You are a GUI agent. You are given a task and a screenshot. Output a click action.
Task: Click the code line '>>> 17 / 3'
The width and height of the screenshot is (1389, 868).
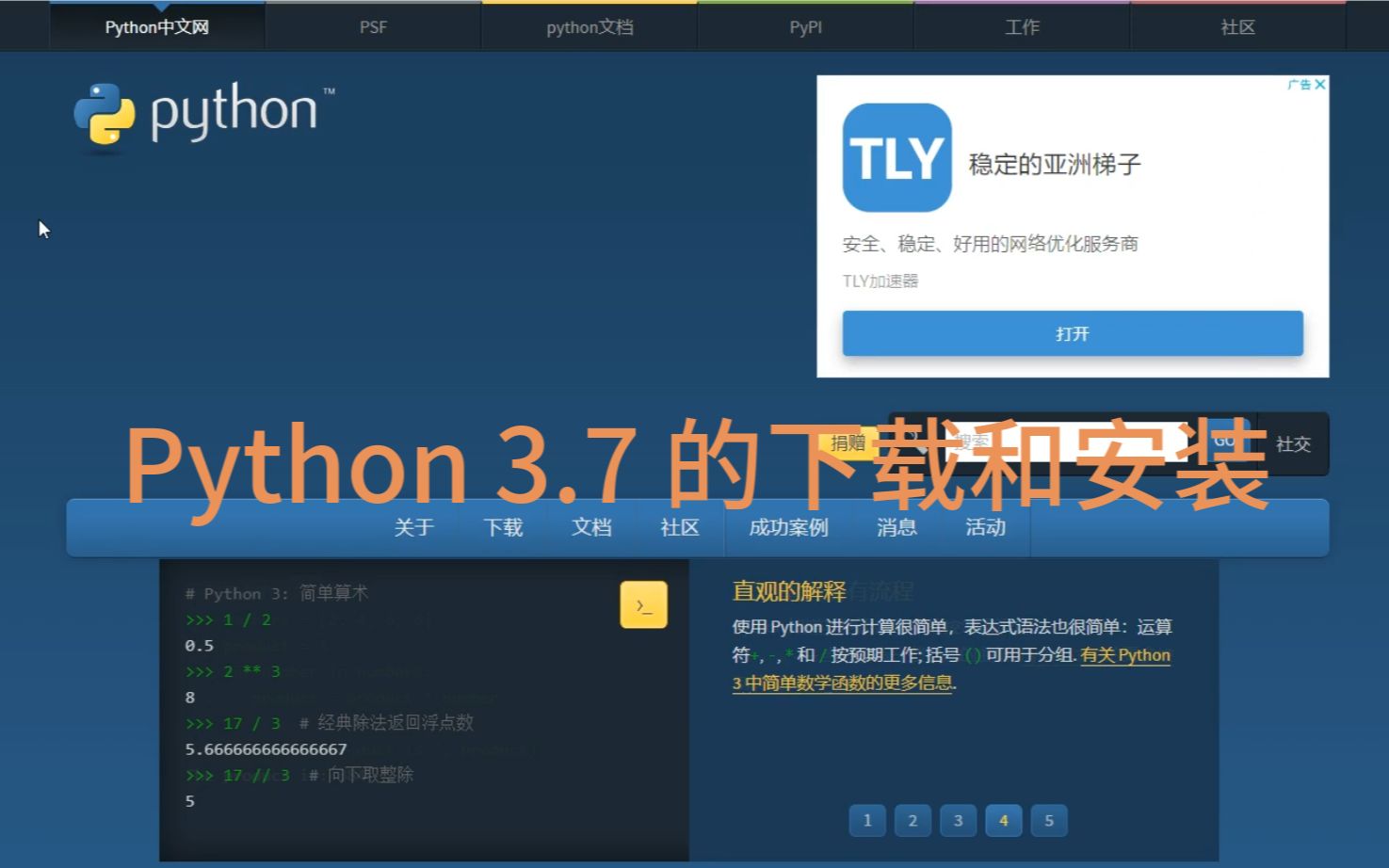pos(234,723)
